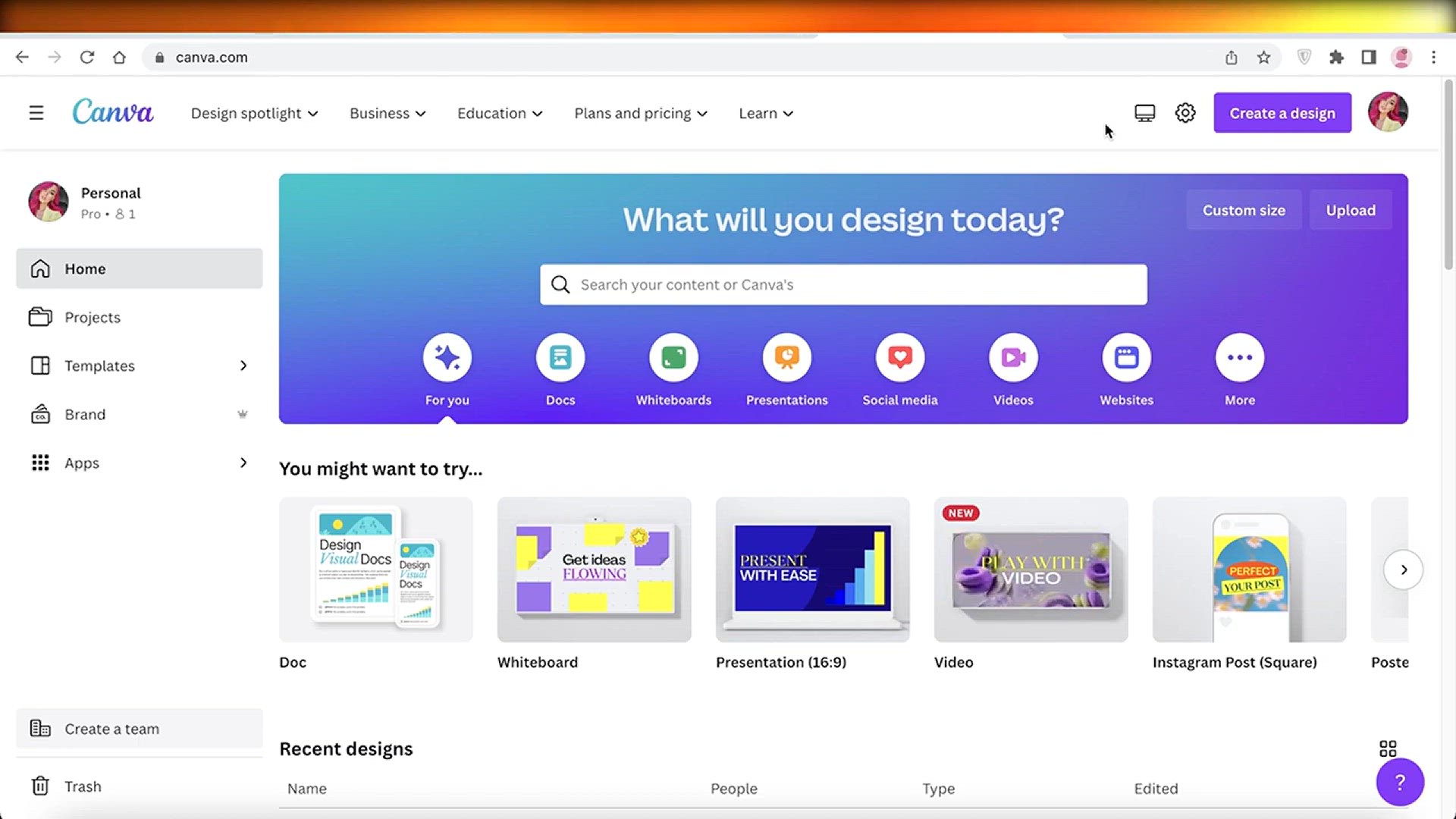Viewport: 1456px width, 819px height.
Task: Click the Create a design button
Action: (1282, 113)
